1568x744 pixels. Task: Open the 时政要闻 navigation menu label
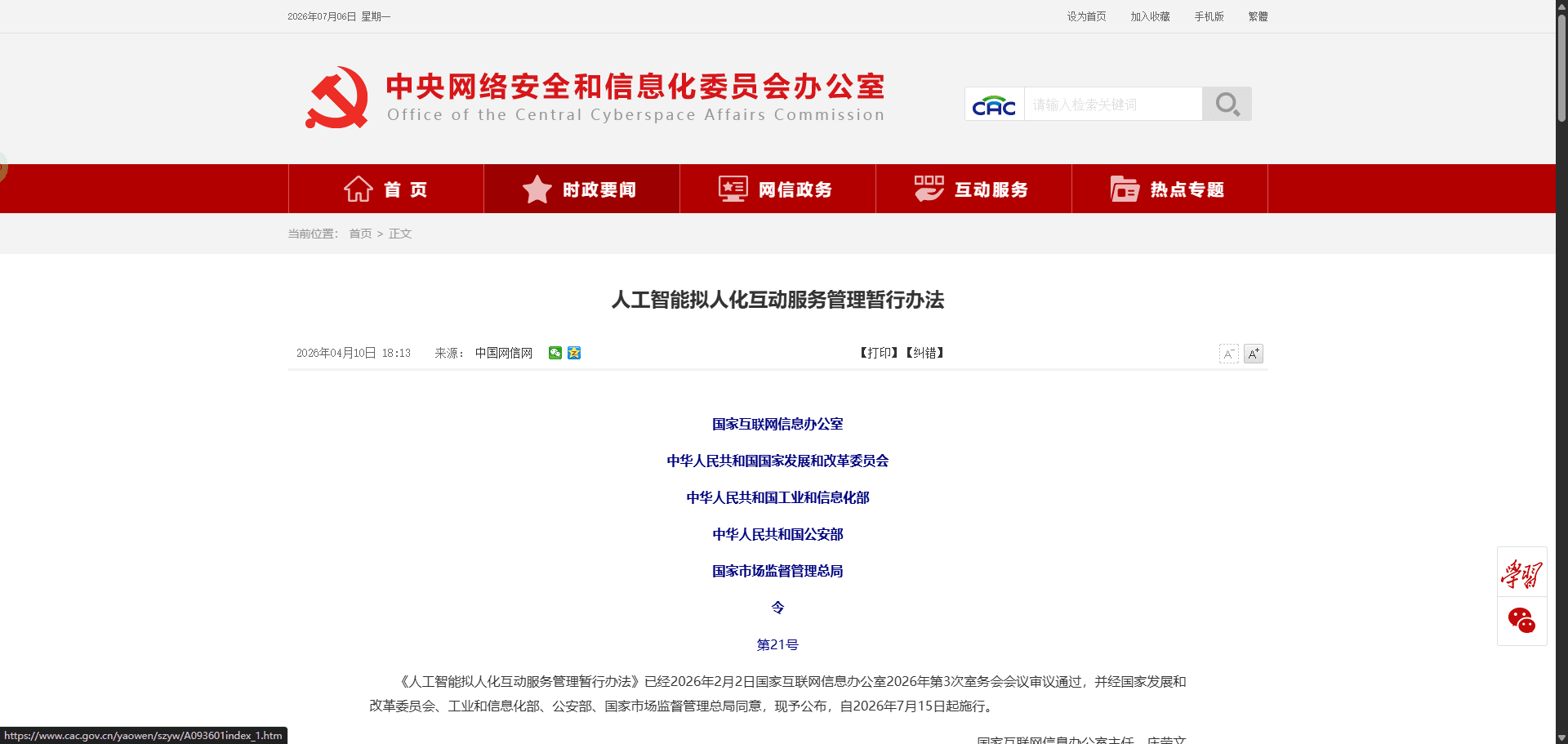tap(599, 189)
